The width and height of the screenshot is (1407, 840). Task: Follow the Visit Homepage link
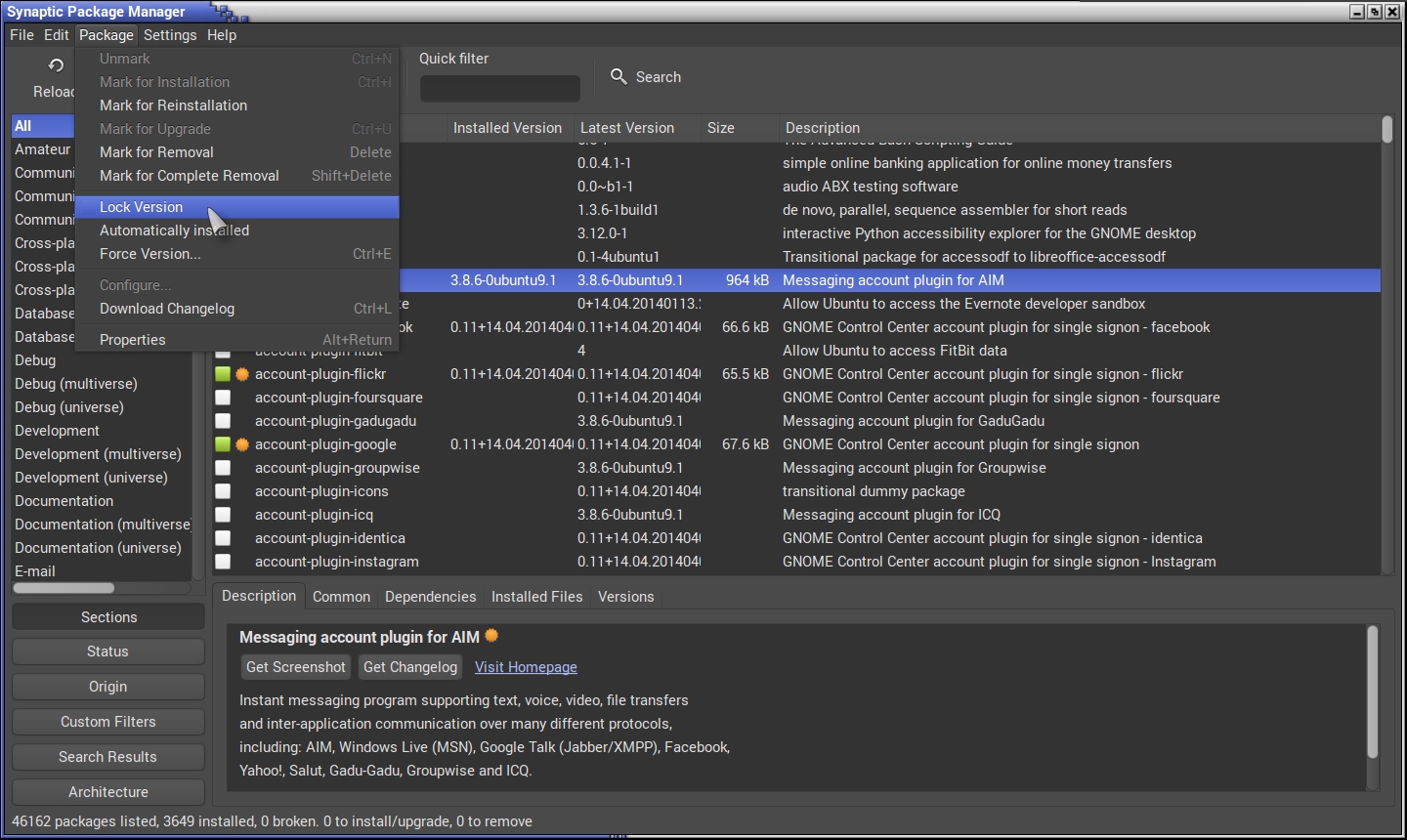pyautogui.click(x=526, y=667)
